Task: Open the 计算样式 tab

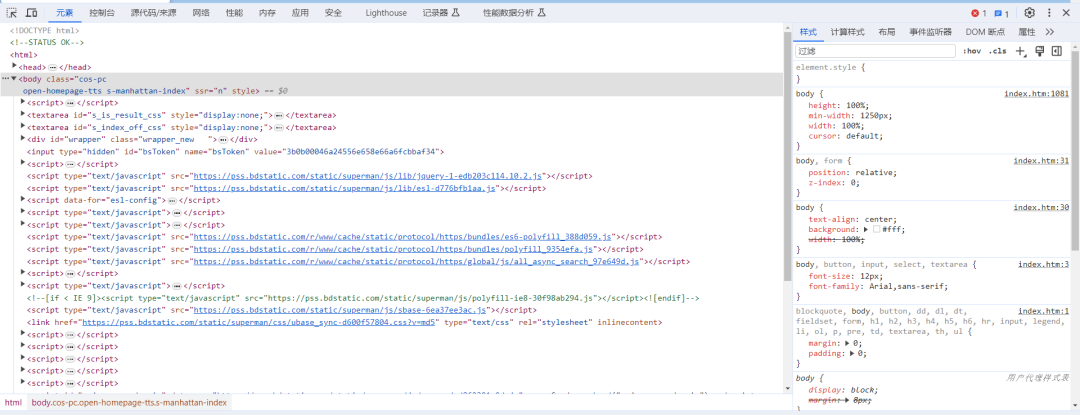Action: click(x=847, y=32)
